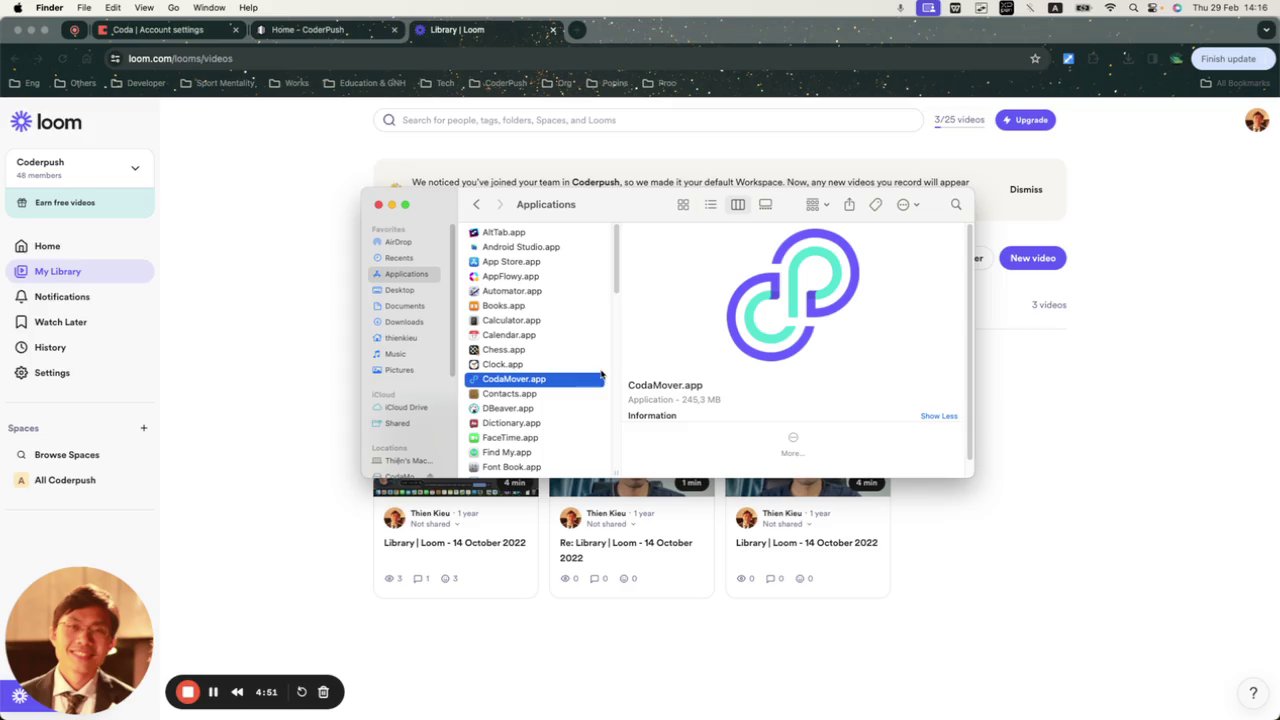Open Finder action (ellipsis) menu

tap(908, 204)
